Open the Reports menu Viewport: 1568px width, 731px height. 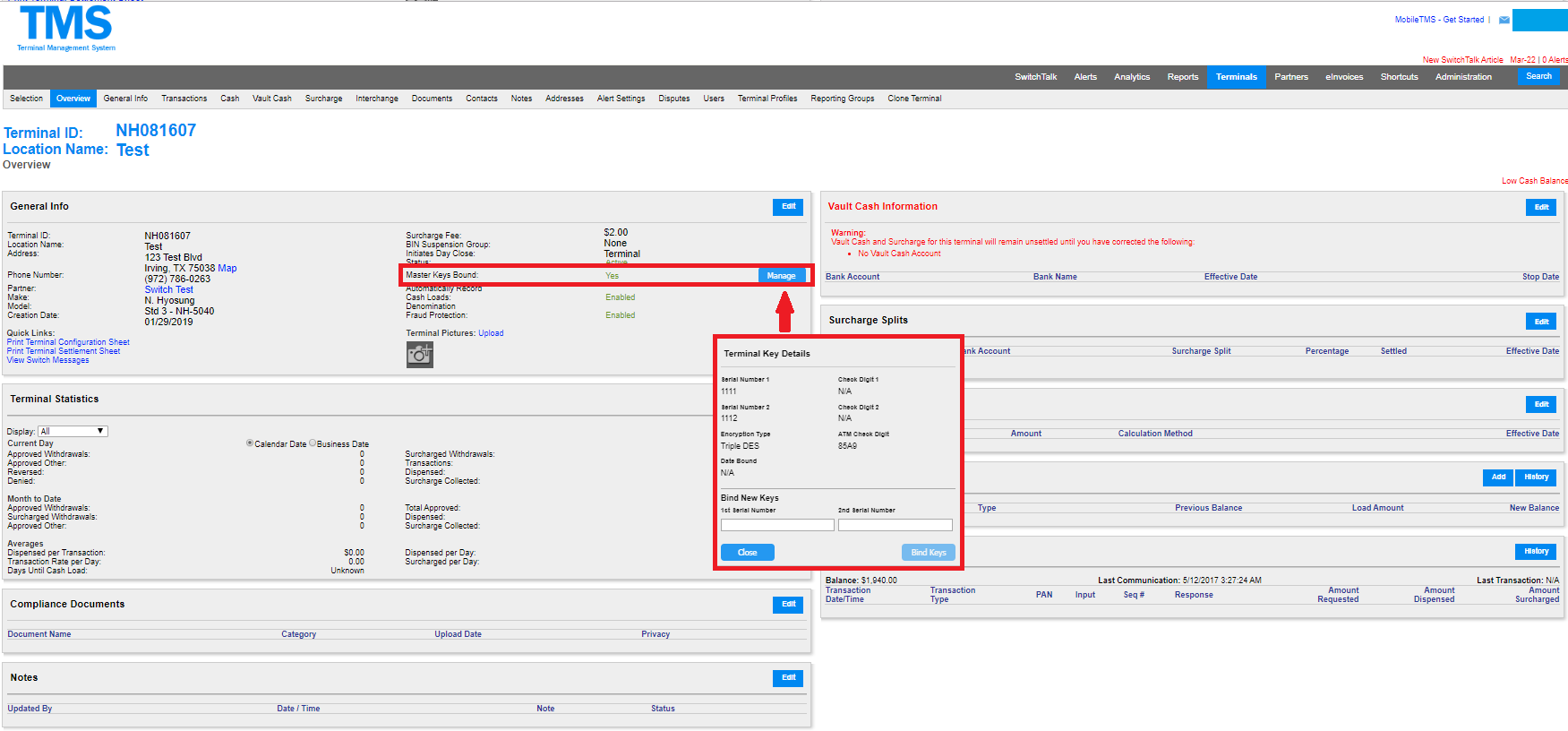click(1182, 77)
